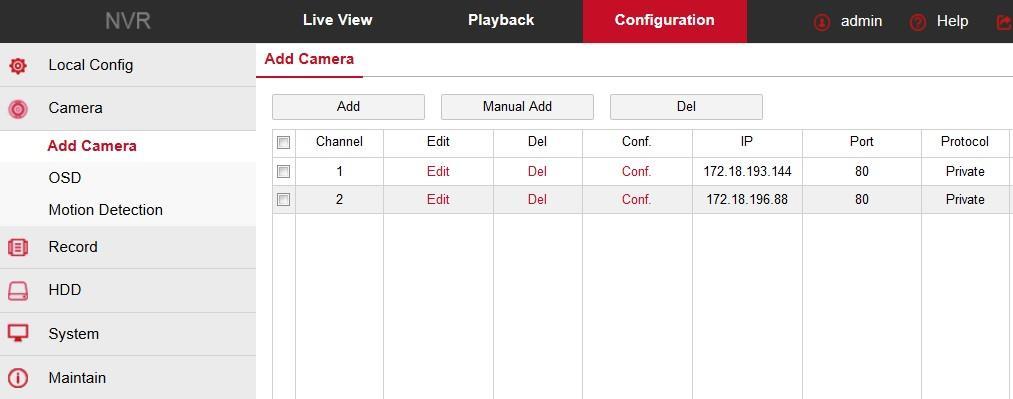Click the System monitor icon
Viewport: 1013px width, 399px height.
17,334
